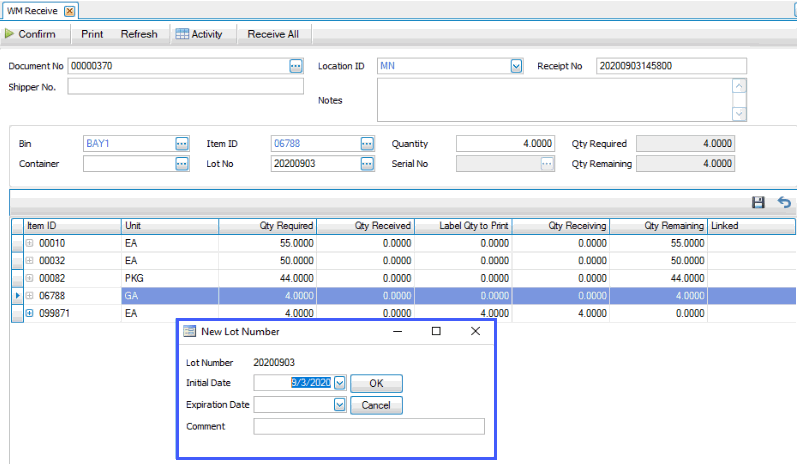Select the WM Receive tab
The image size is (797, 464).
[33, 11]
